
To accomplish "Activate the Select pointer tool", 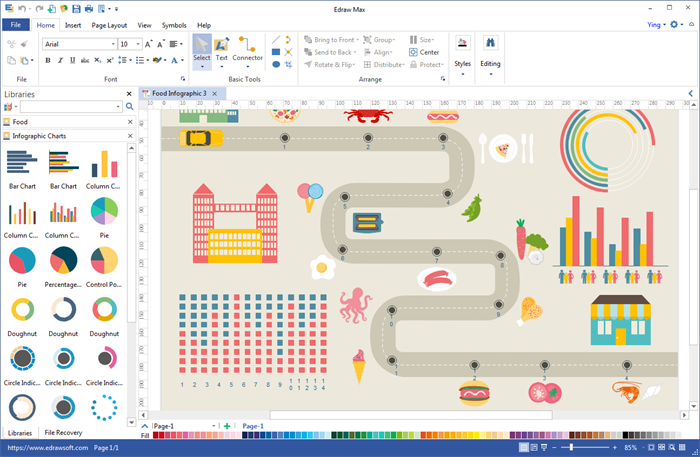I will [202, 49].
